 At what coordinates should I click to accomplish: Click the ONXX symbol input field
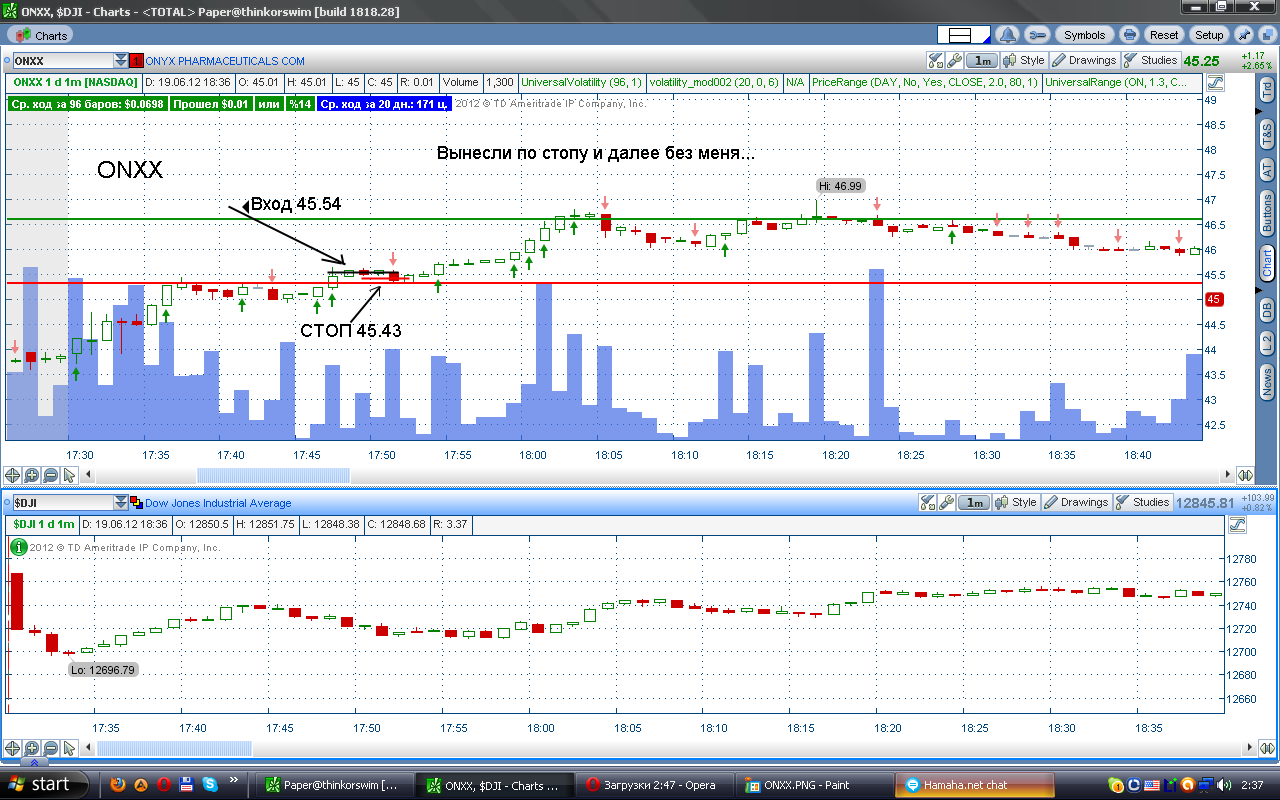point(63,61)
